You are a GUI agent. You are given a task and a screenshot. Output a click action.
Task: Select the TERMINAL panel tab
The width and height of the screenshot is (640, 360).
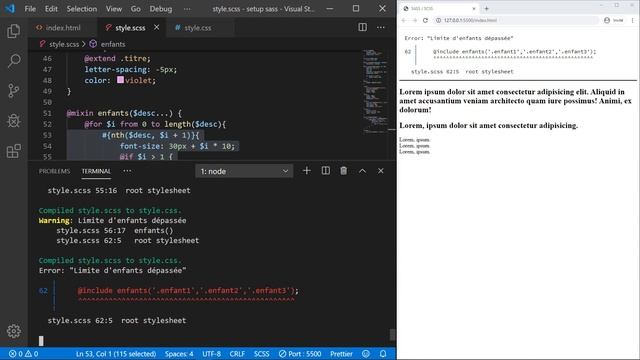[96, 171]
